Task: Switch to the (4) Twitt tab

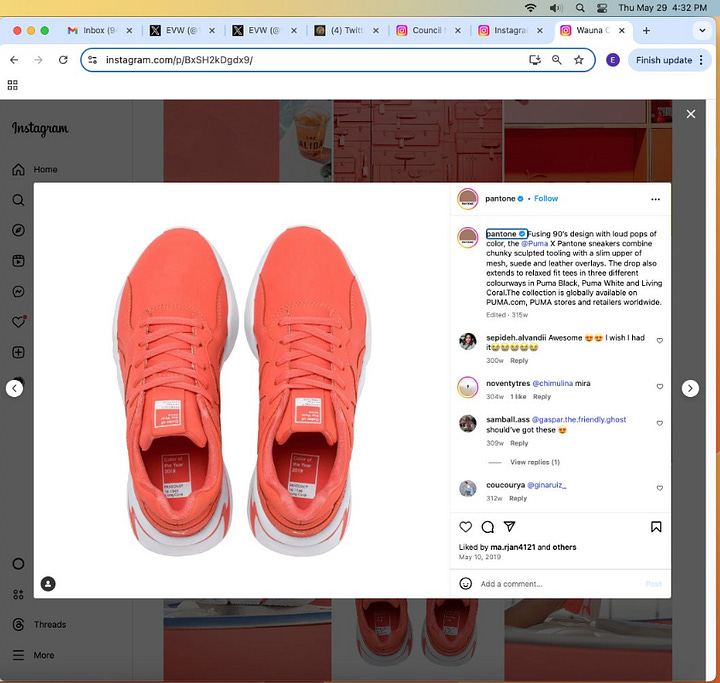Action: pyautogui.click(x=347, y=30)
